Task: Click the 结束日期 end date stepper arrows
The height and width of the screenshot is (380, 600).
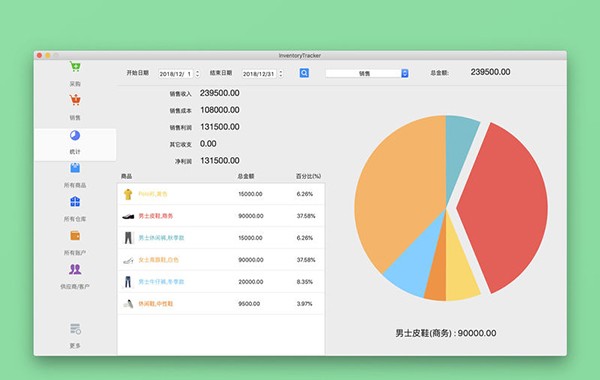Action: (x=281, y=73)
